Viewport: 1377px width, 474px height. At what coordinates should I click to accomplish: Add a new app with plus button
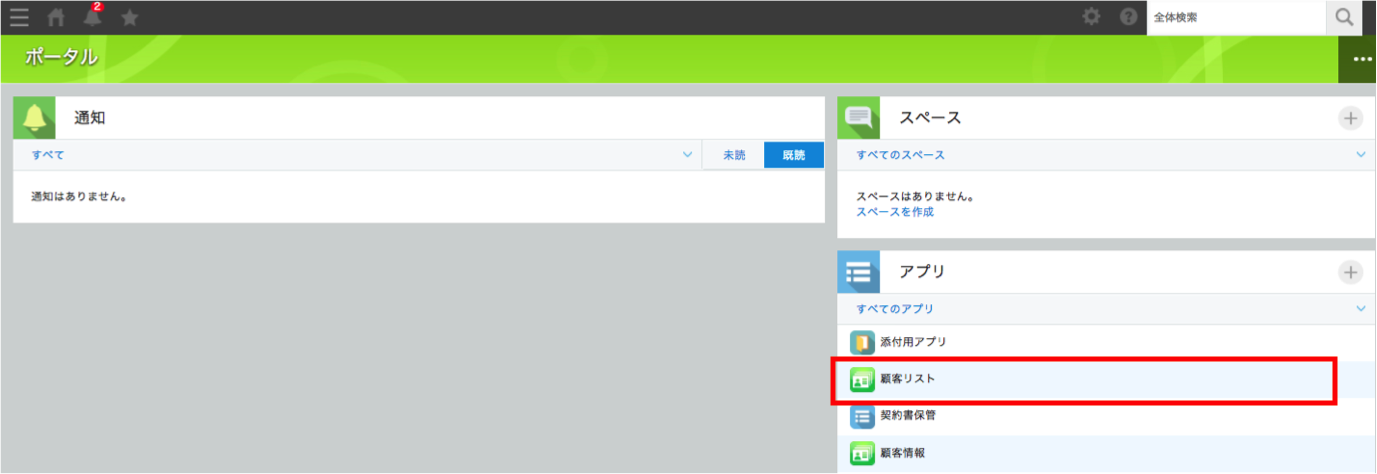click(1350, 272)
